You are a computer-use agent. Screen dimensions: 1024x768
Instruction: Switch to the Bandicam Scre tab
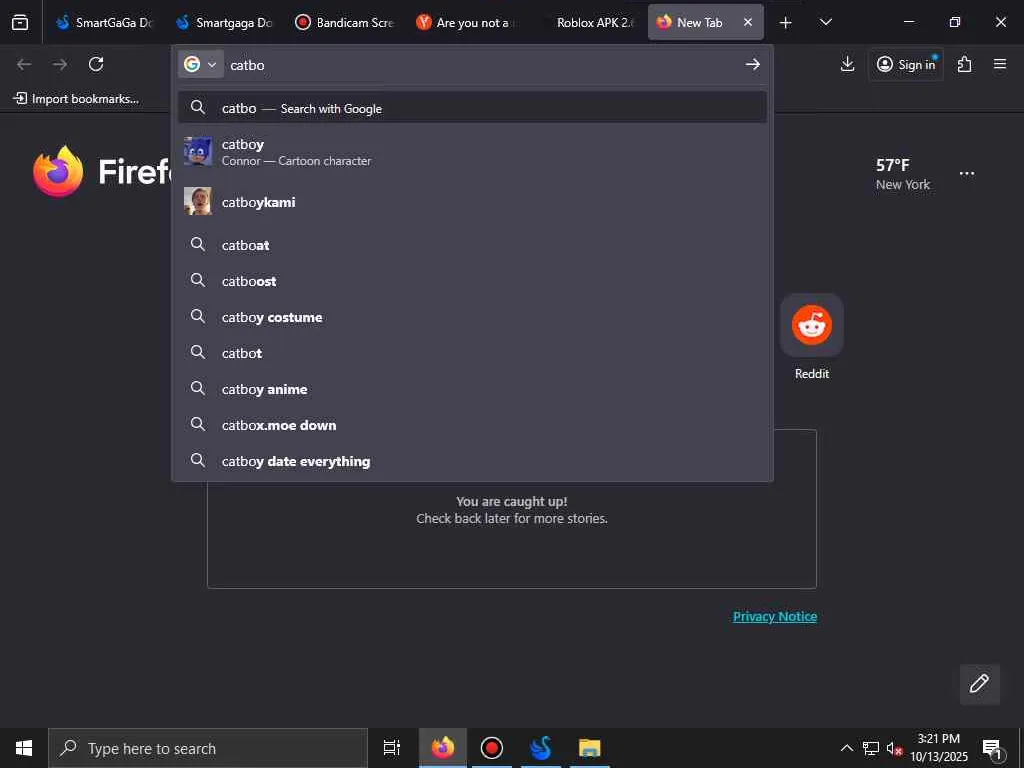[344, 22]
